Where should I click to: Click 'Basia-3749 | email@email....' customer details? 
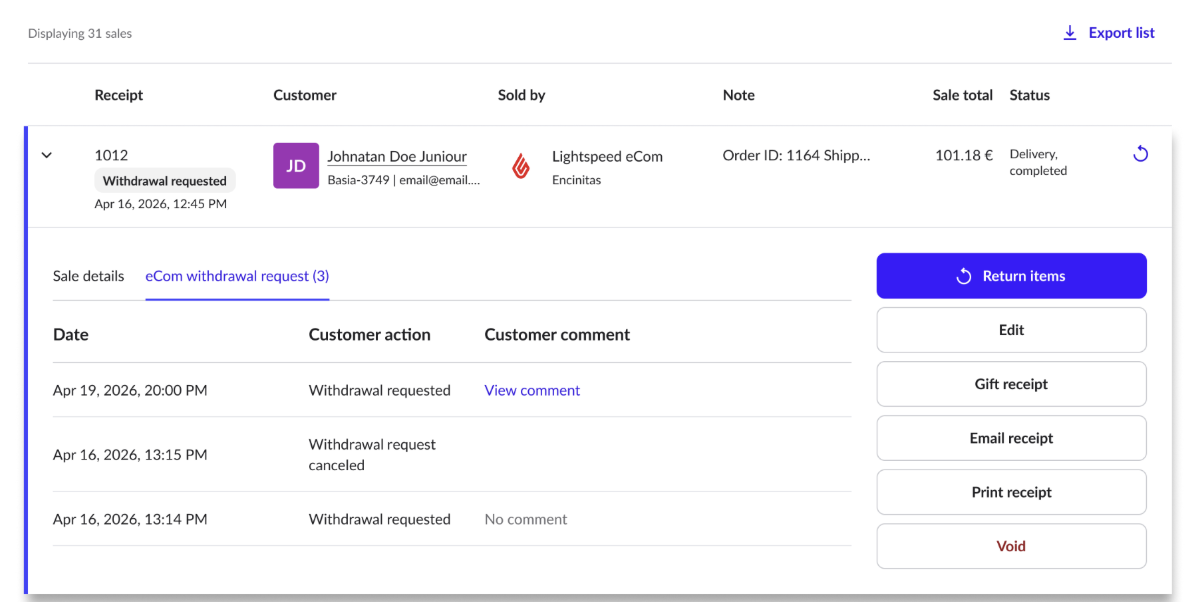coord(403,180)
